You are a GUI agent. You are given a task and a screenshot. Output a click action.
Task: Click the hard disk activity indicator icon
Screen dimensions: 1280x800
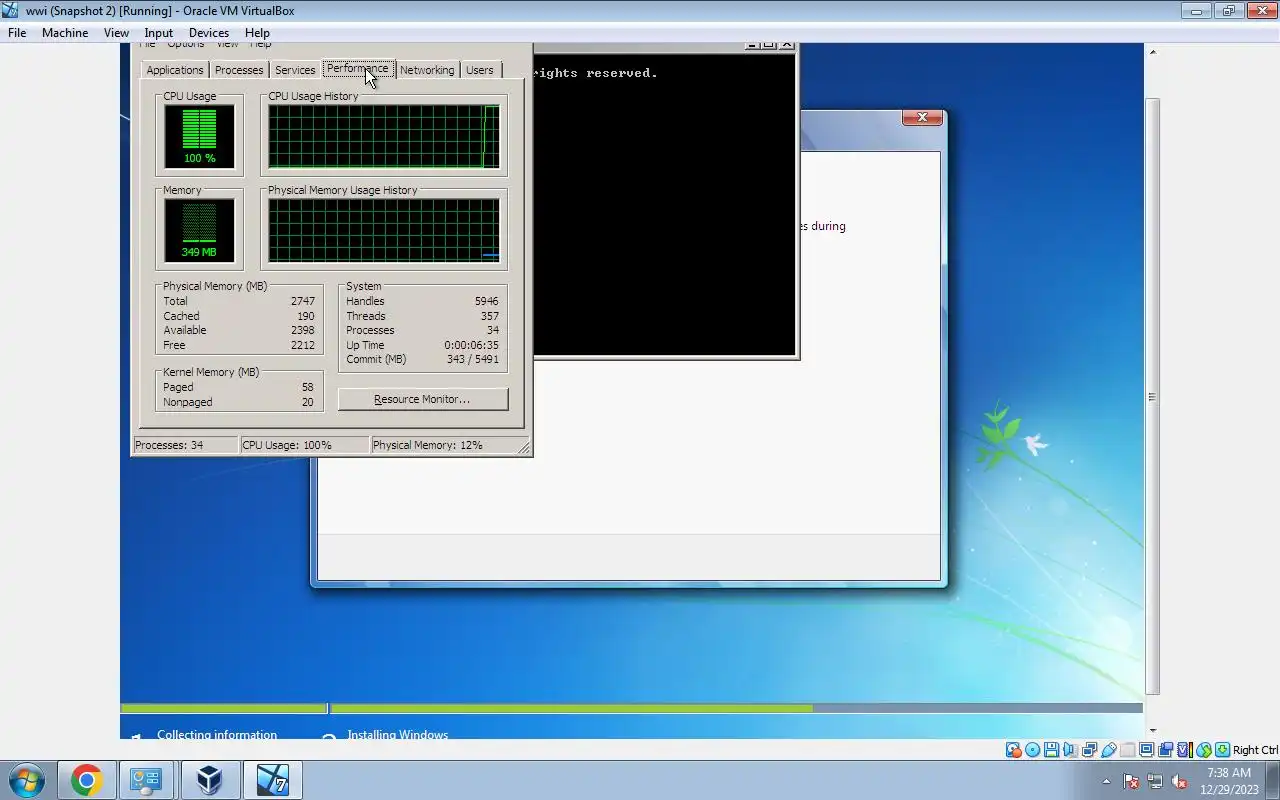coord(1014,750)
